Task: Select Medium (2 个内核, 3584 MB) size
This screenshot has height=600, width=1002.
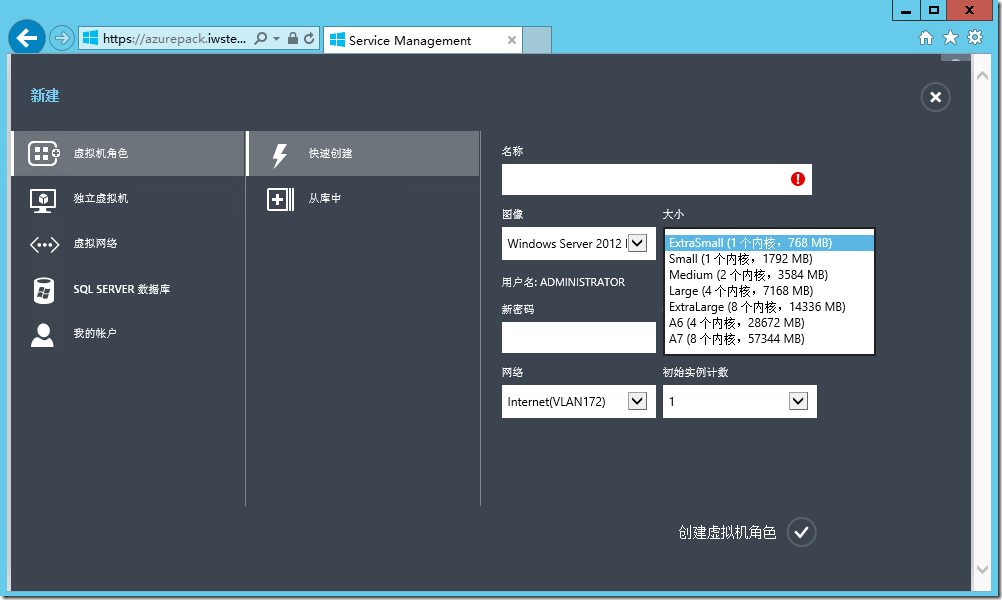Action: pyautogui.click(x=769, y=275)
